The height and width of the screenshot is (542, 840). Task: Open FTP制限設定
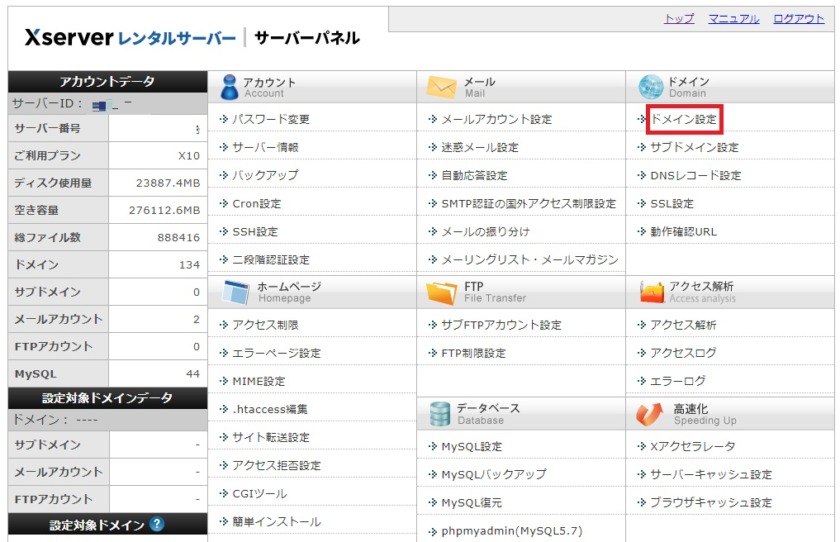click(x=474, y=353)
